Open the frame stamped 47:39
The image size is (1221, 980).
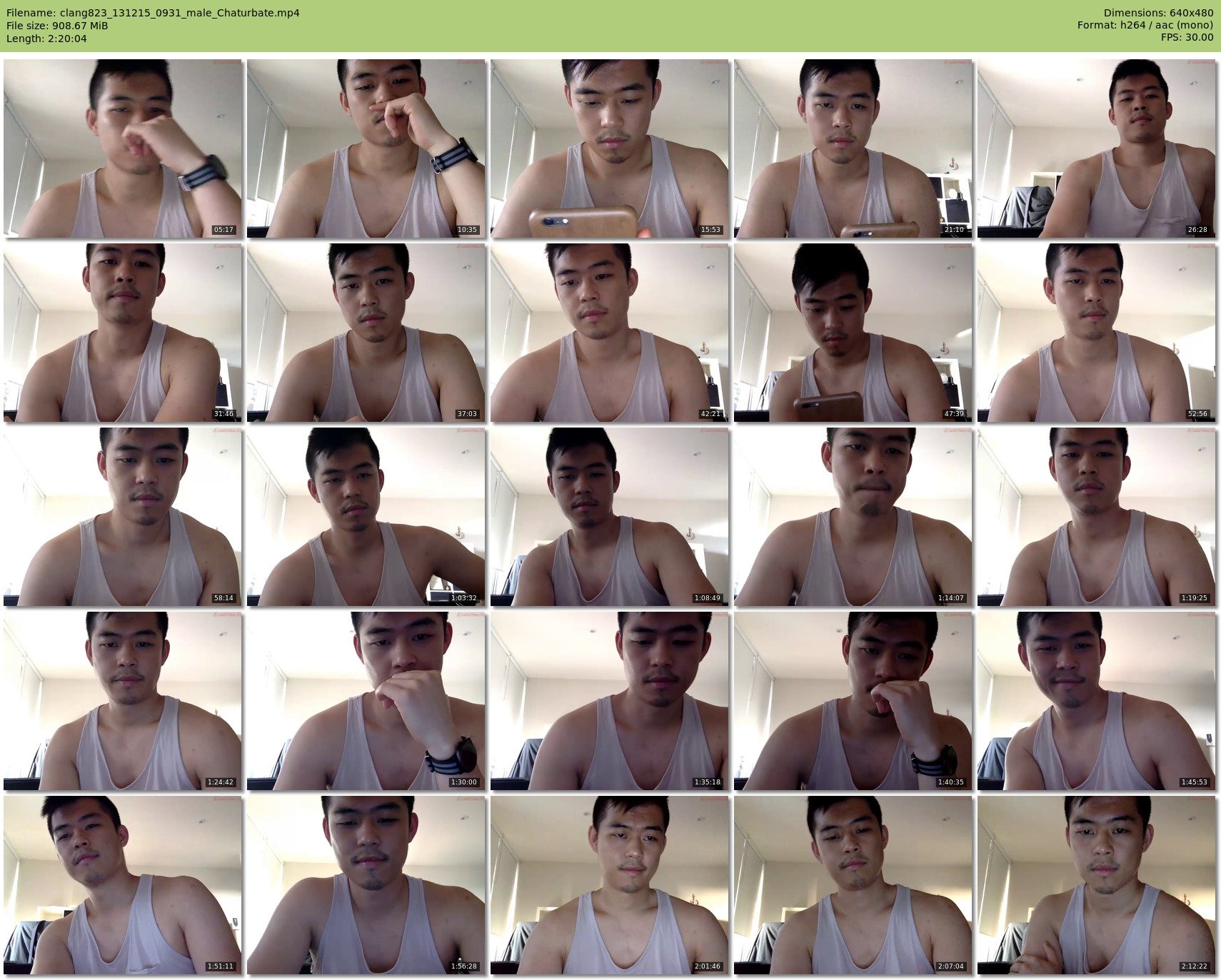tap(853, 333)
